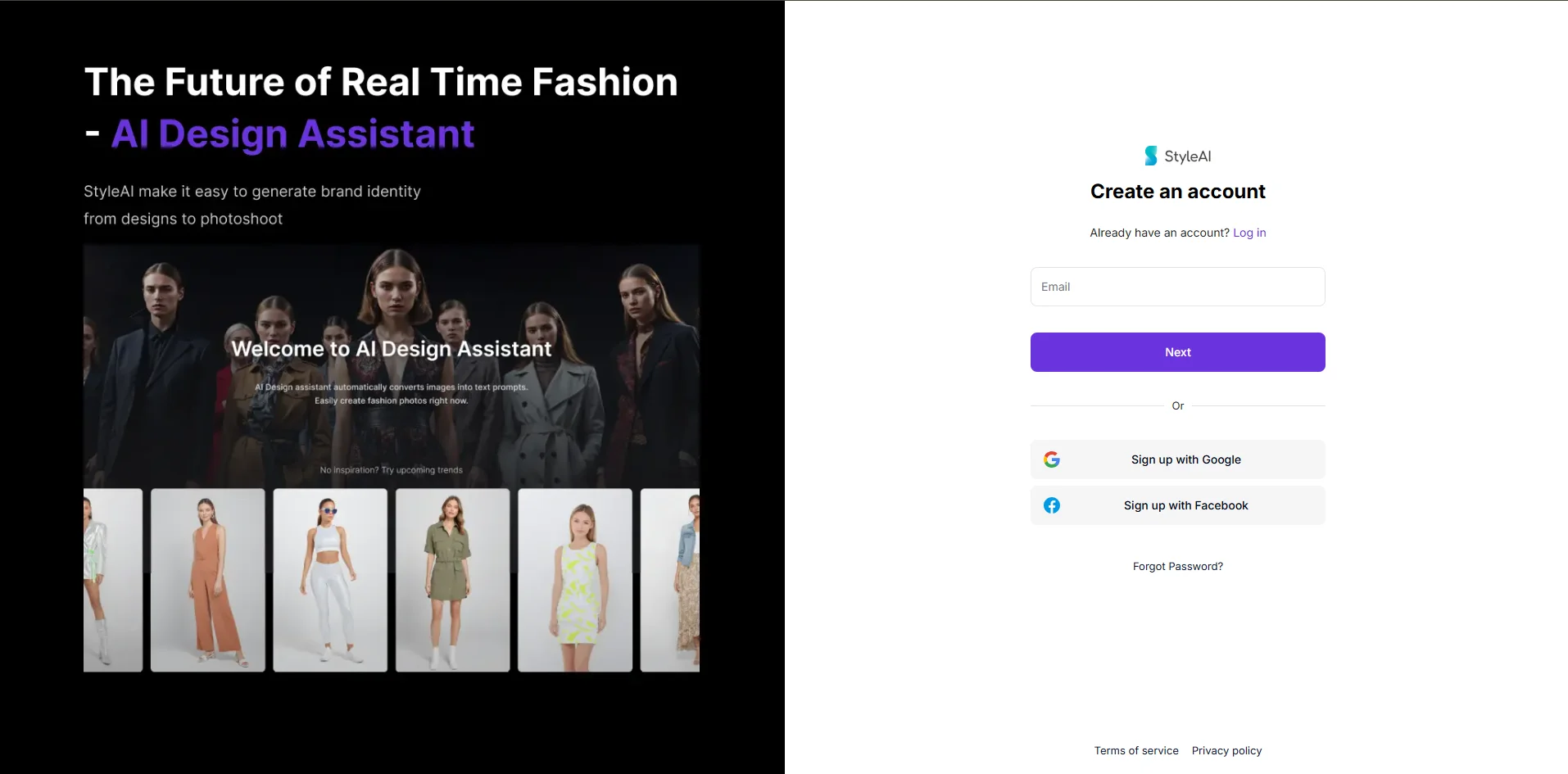Open the Log in link
This screenshot has height=774, width=1568.
coord(1249,233)
